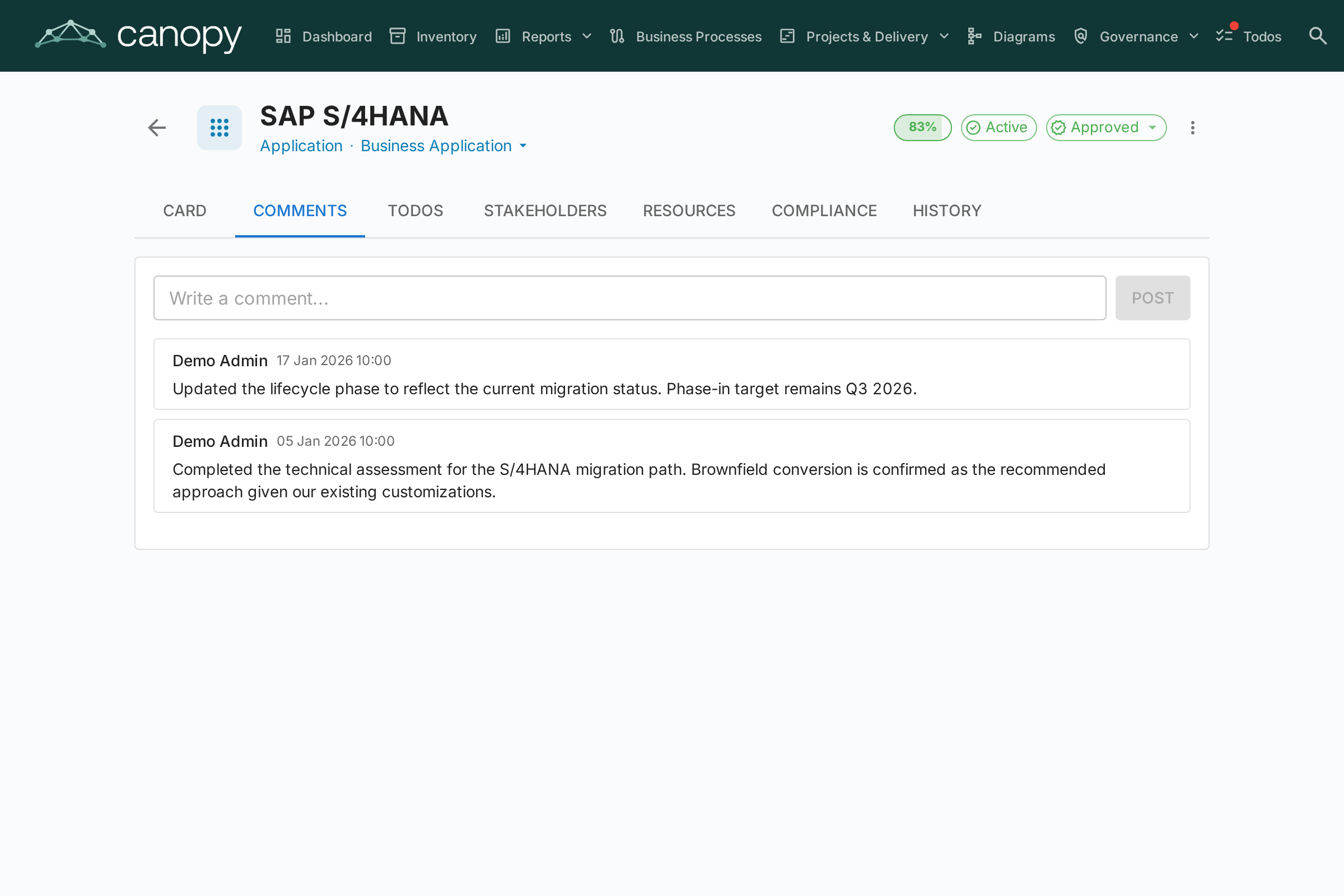Open the Dashboard menu item
Image resolution: width=1344 pixels, height=896 pixels.
(337, 36)
